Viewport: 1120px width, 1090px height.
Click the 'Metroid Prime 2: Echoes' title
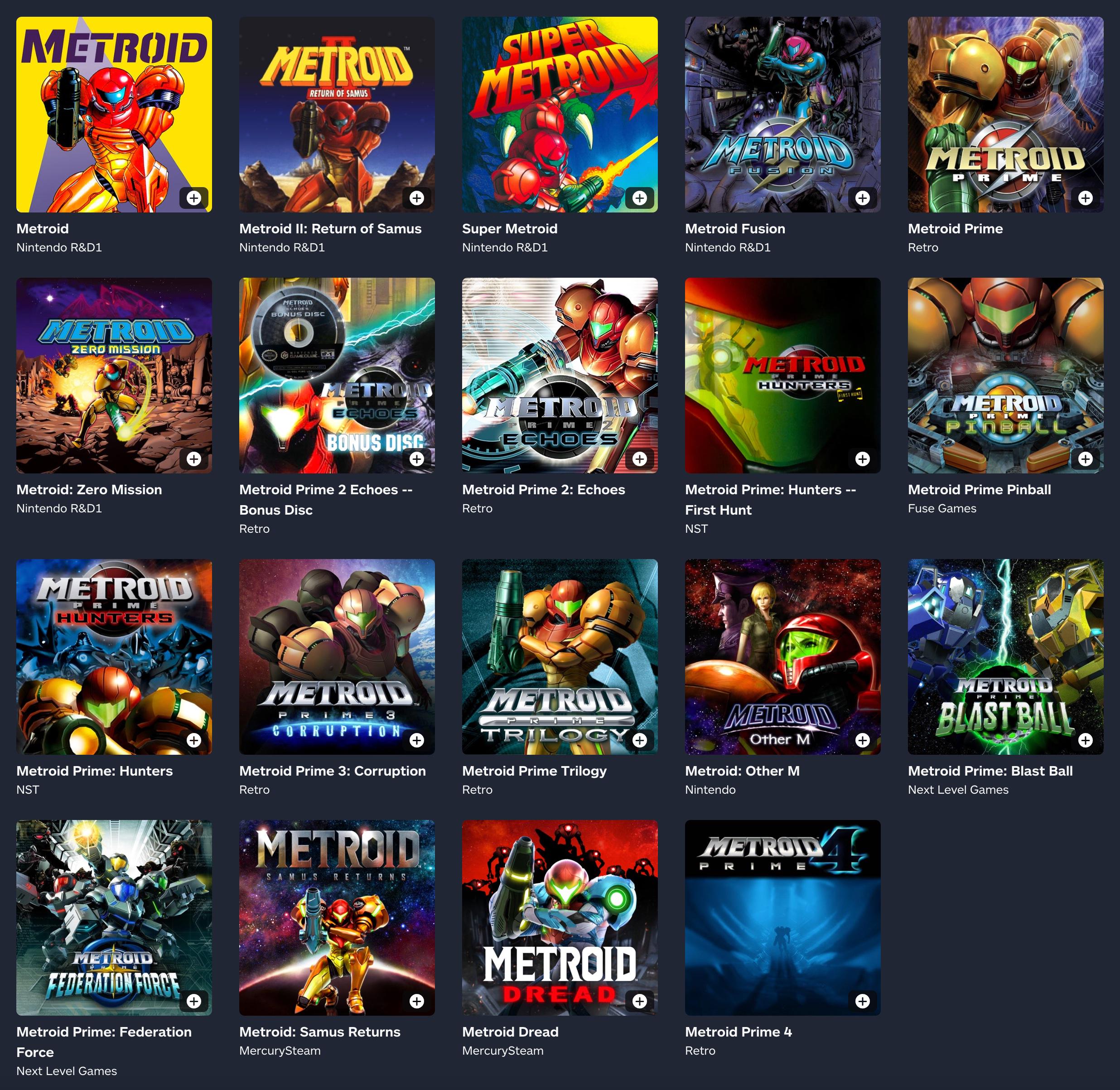tap(543, 490)
